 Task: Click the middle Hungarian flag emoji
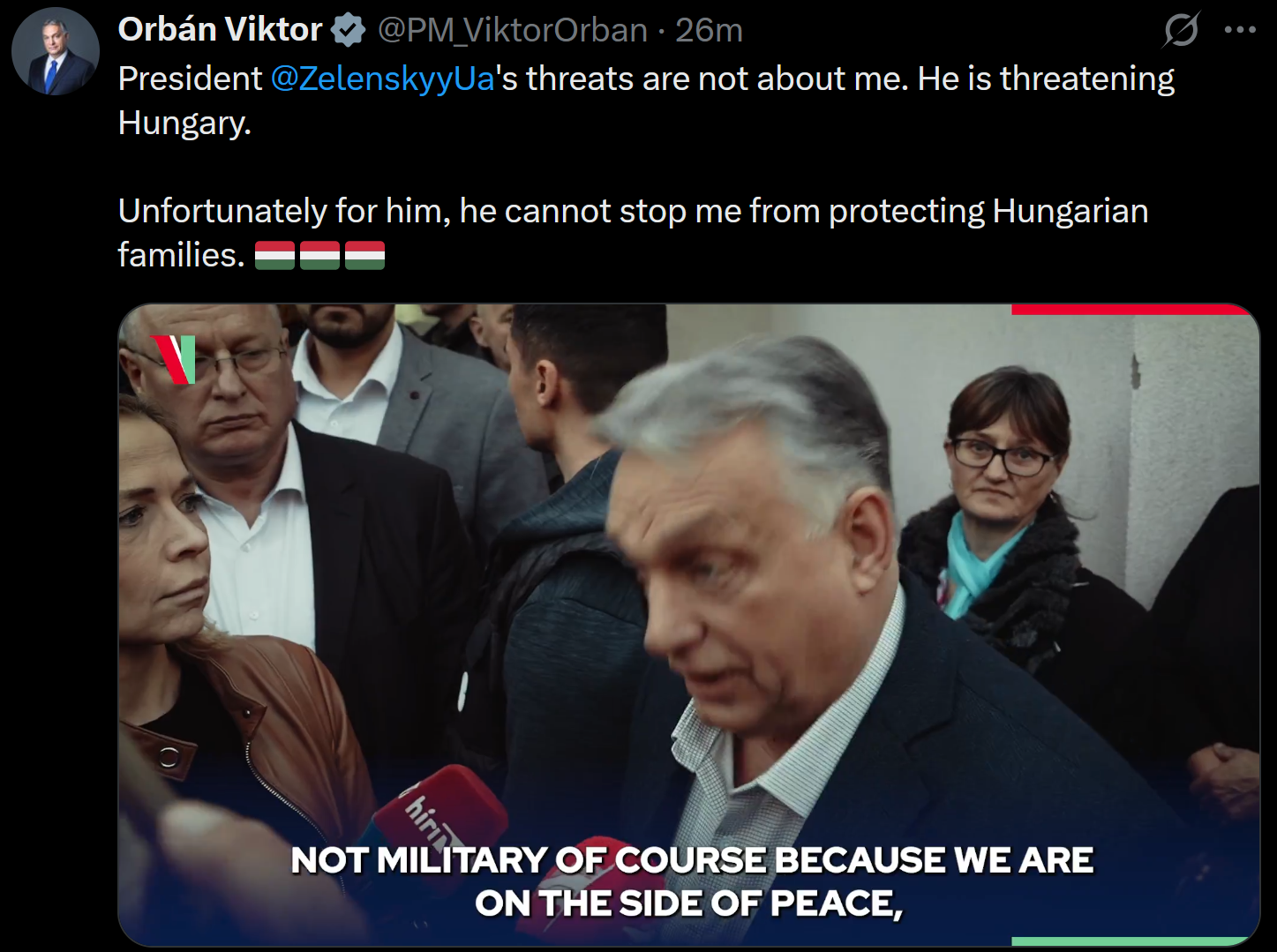(x=319, y=255)
